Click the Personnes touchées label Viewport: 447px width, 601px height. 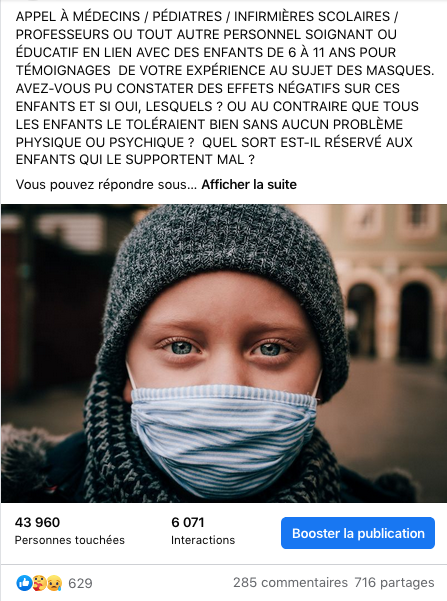point(70,540)
